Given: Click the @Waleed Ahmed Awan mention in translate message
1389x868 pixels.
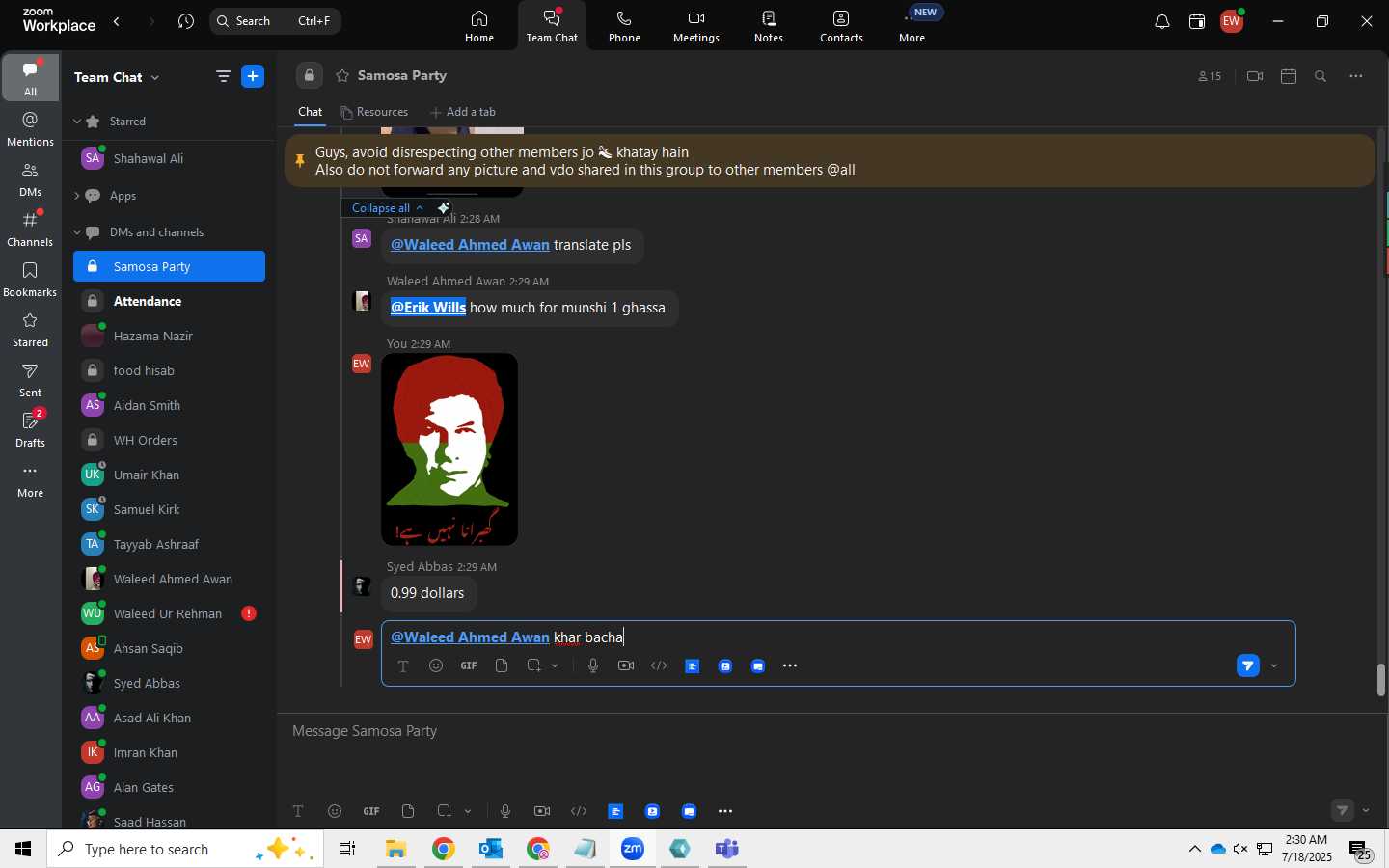Looking at the screenshot, I should (470, 245).
